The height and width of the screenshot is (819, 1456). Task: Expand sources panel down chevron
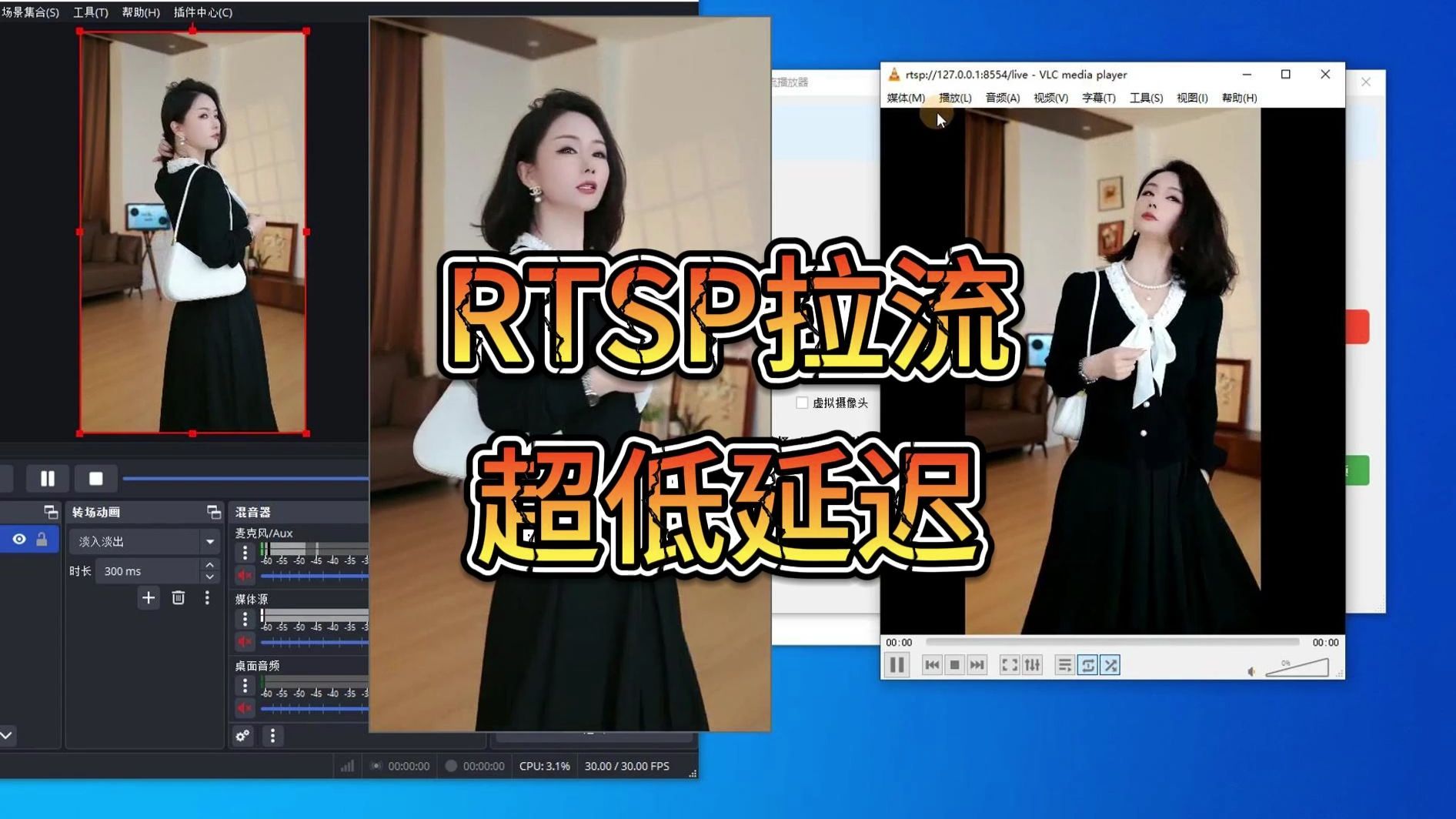[6, 736]
